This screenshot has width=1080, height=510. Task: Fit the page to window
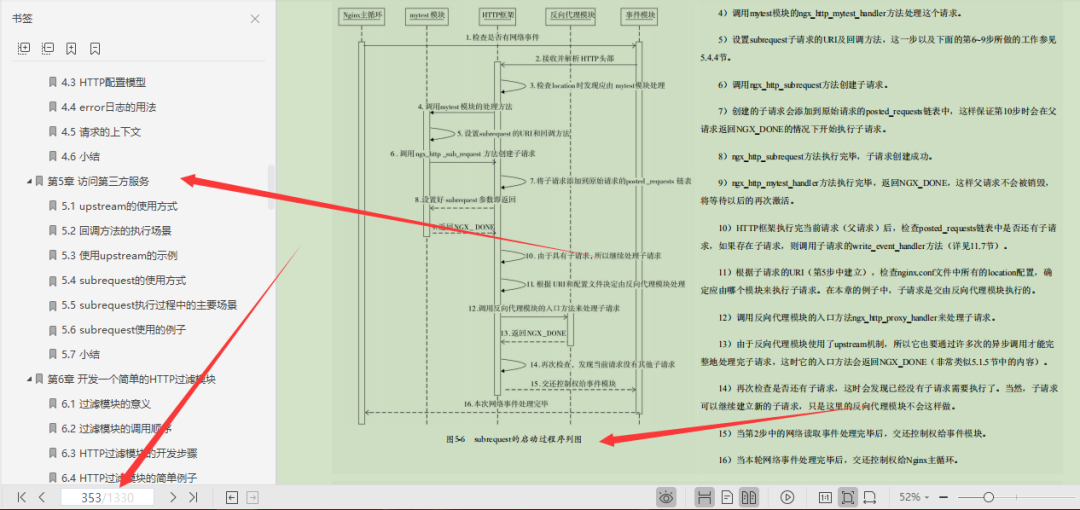848,497
